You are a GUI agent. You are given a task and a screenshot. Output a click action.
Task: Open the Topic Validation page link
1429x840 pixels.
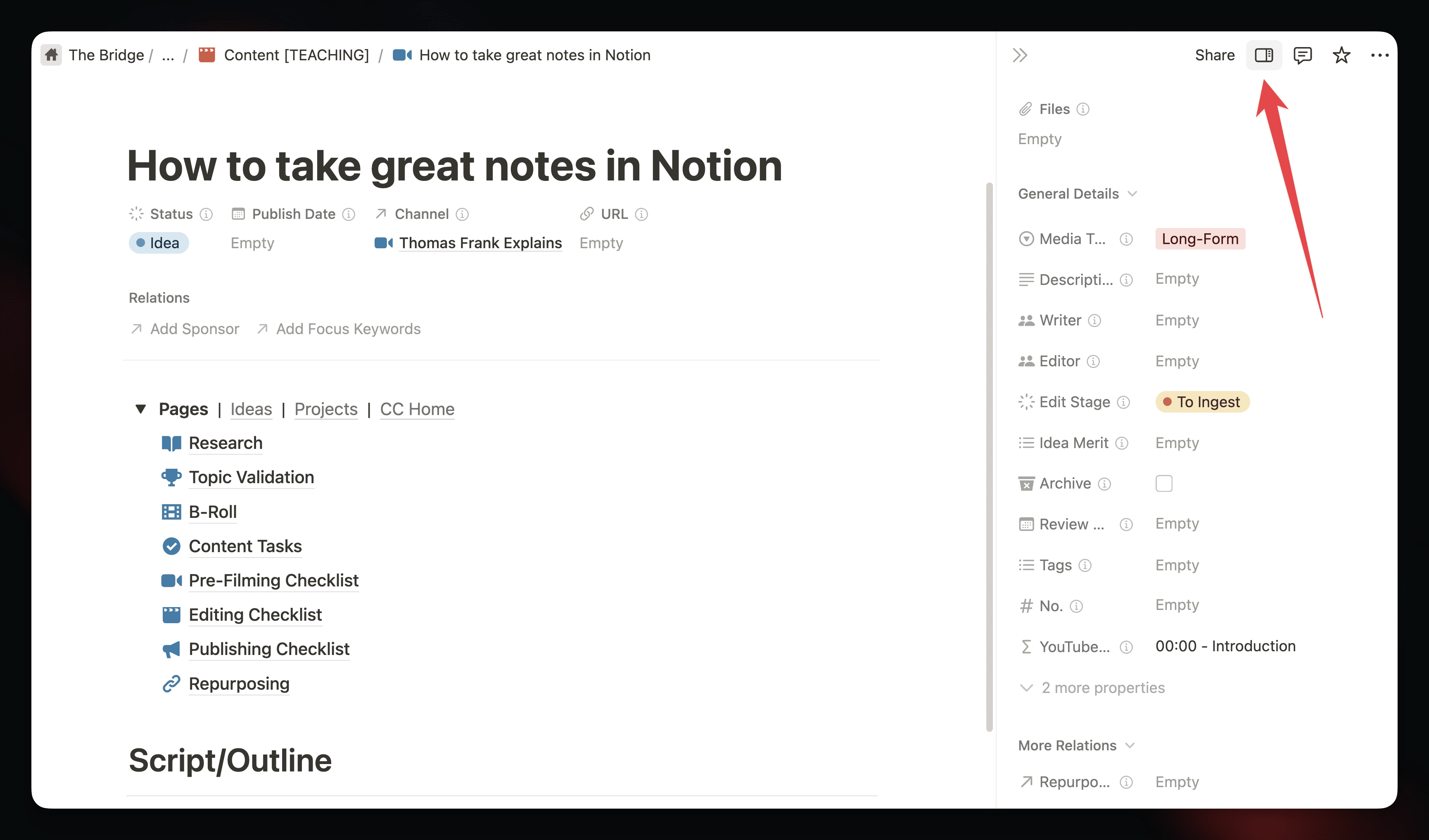point(251,477)
